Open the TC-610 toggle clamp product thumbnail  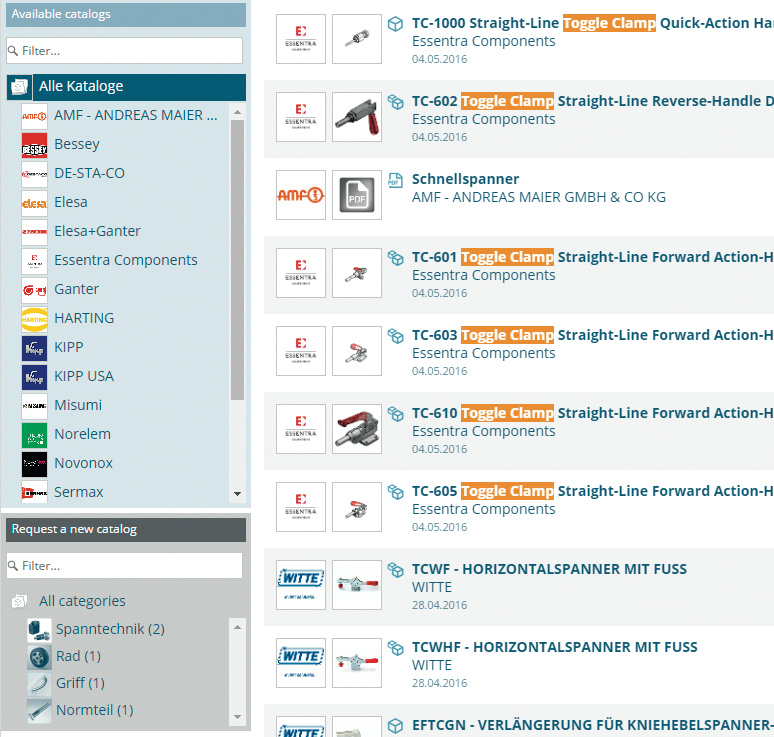tap(356, 429)
